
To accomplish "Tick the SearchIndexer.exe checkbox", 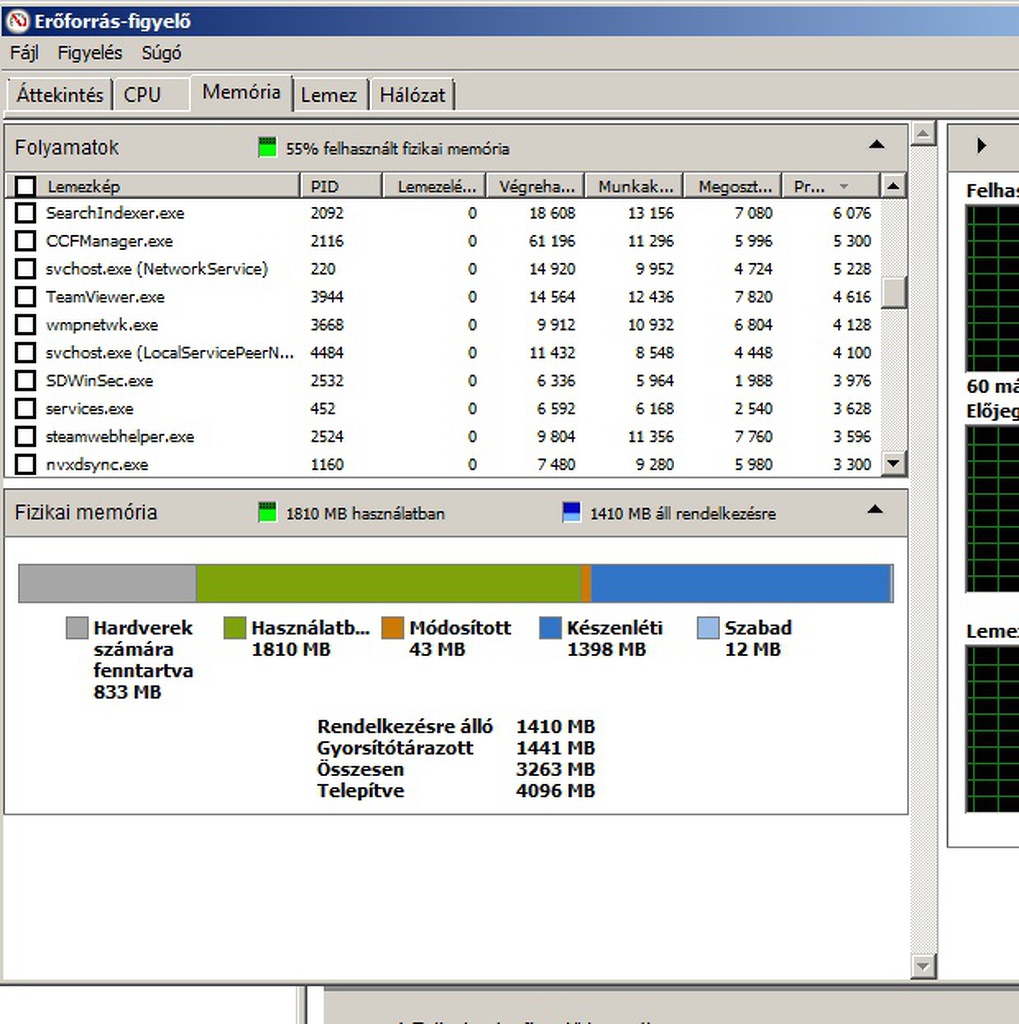I will [25, 212].
